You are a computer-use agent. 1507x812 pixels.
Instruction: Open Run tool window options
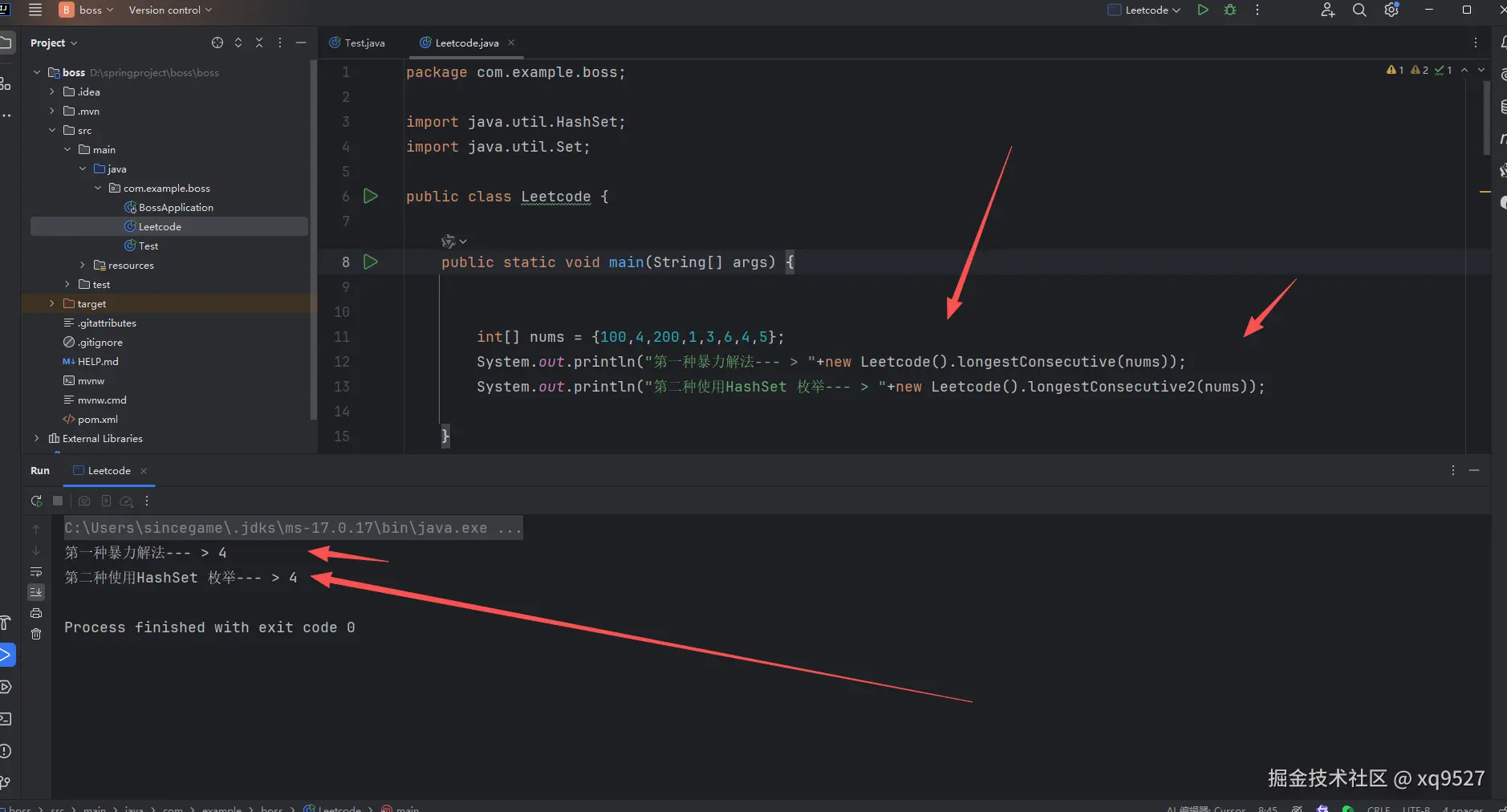tap(1453, 470)
